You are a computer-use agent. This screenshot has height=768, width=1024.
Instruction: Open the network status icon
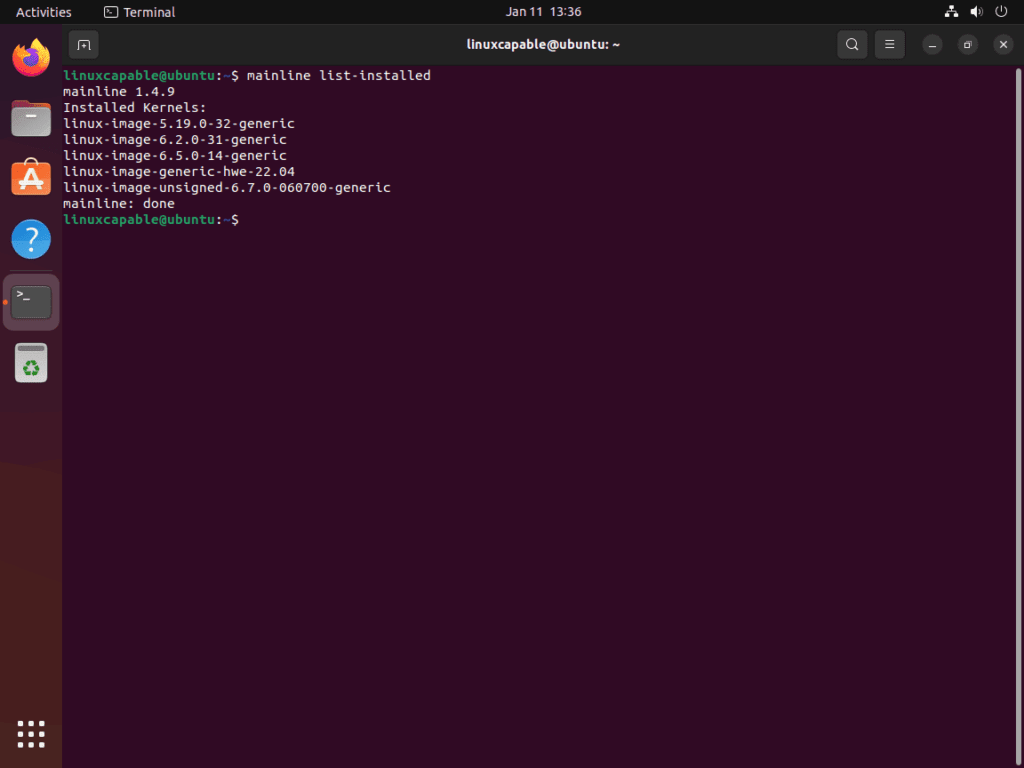click(x=950, y=11)
